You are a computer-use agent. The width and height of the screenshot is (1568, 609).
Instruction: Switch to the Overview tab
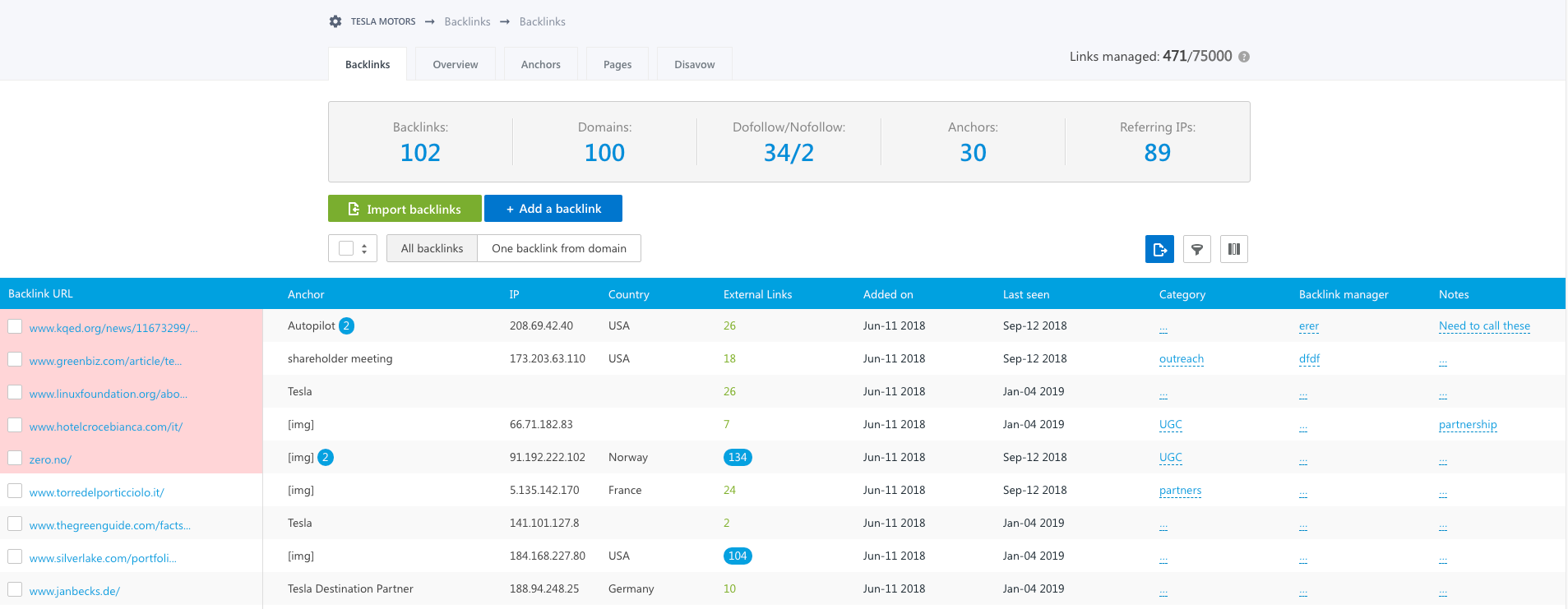[x=456, y=64]
